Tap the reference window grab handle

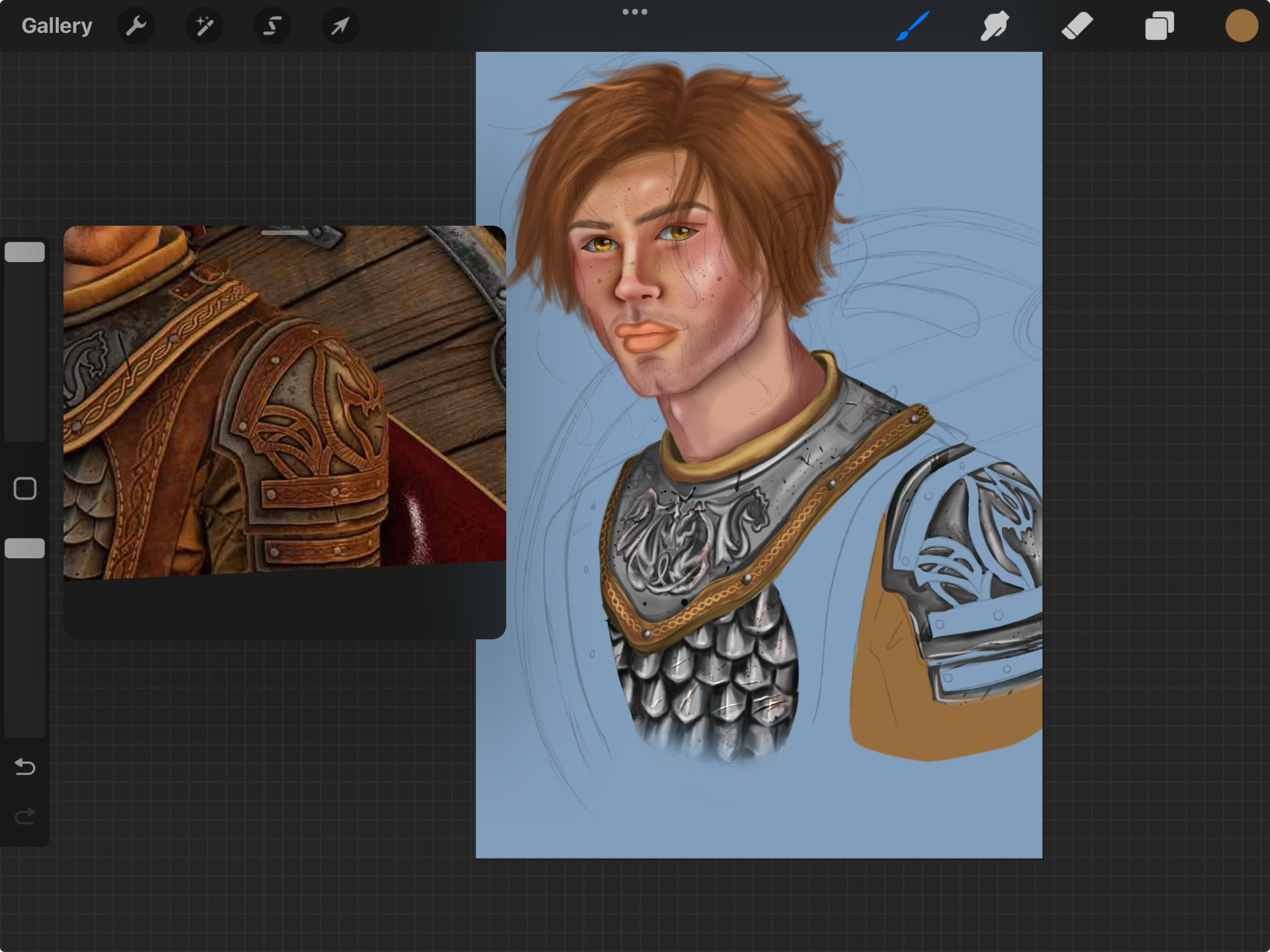coord(284,233)
